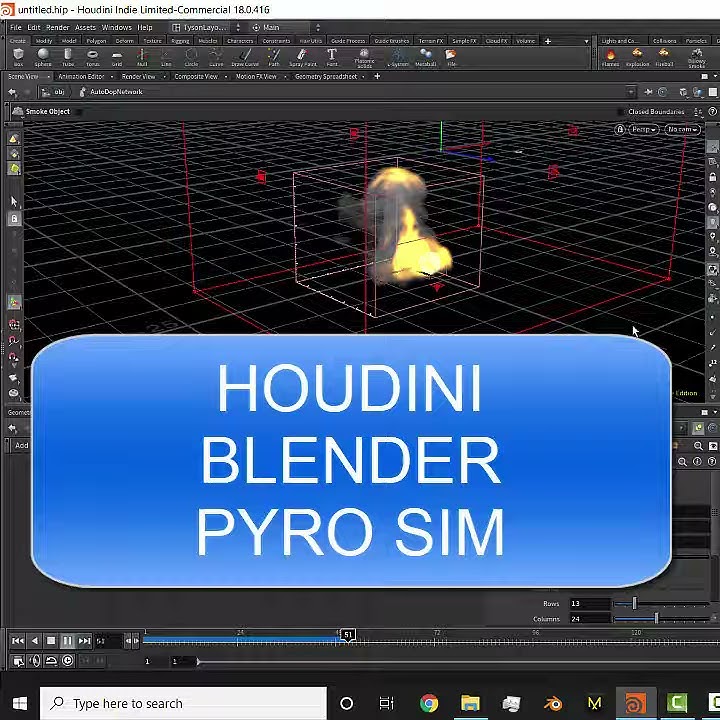
Task: Select the Draw Curve shelf tool
Action: click(245, 57)
